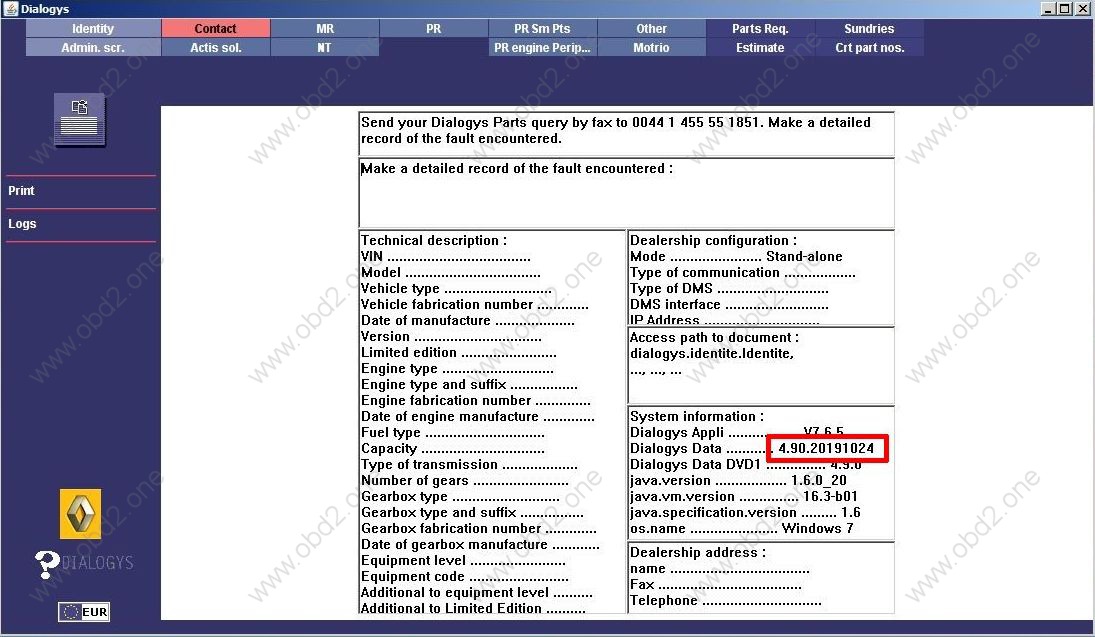Viewport: 1095px width, 637px height.
Task: Open Logs from the left sidebar
Action: [22, 224]
